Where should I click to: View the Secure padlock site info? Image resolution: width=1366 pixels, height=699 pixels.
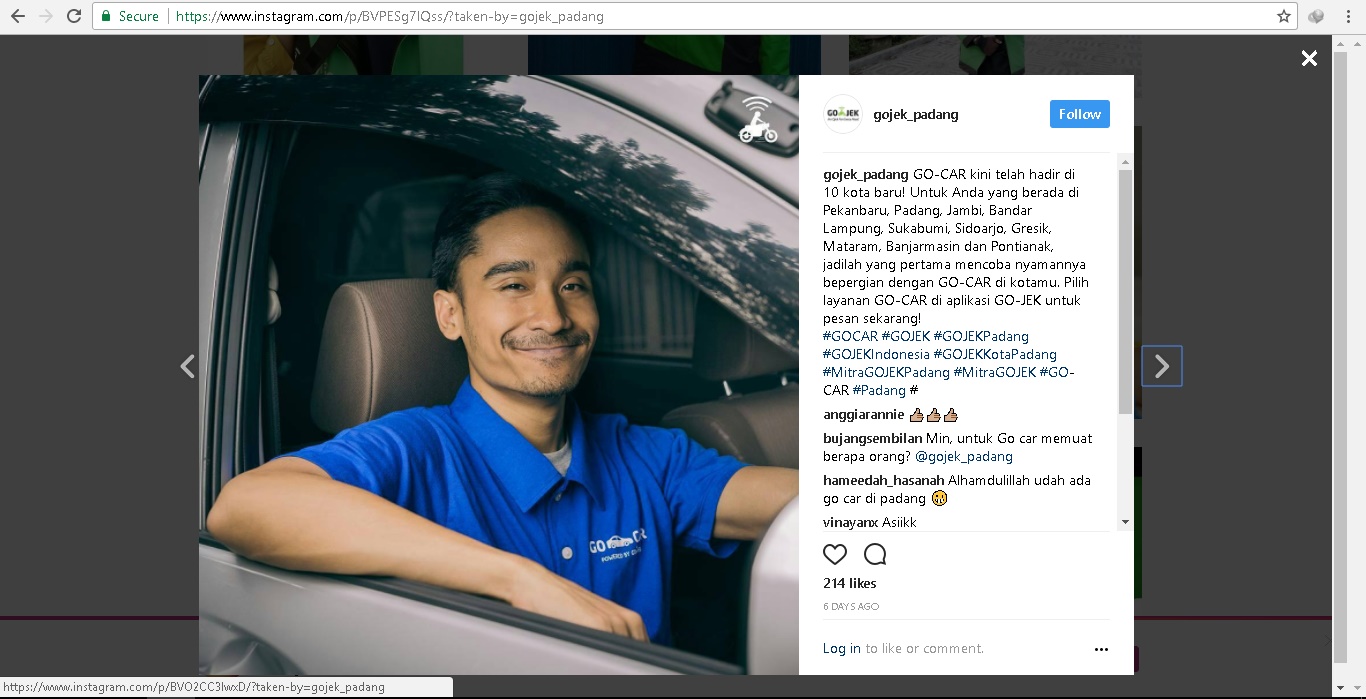tap(130, 16)
